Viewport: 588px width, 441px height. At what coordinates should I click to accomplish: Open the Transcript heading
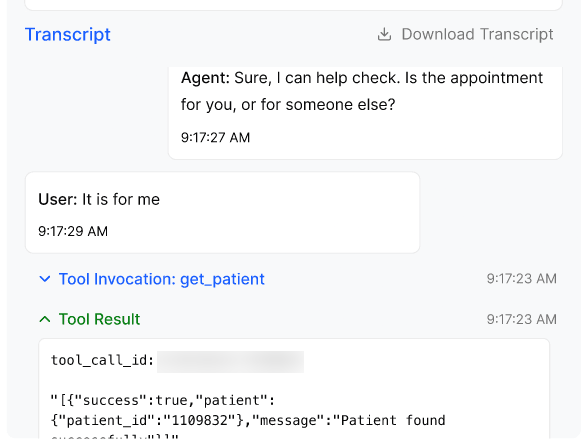click(68, 34)
